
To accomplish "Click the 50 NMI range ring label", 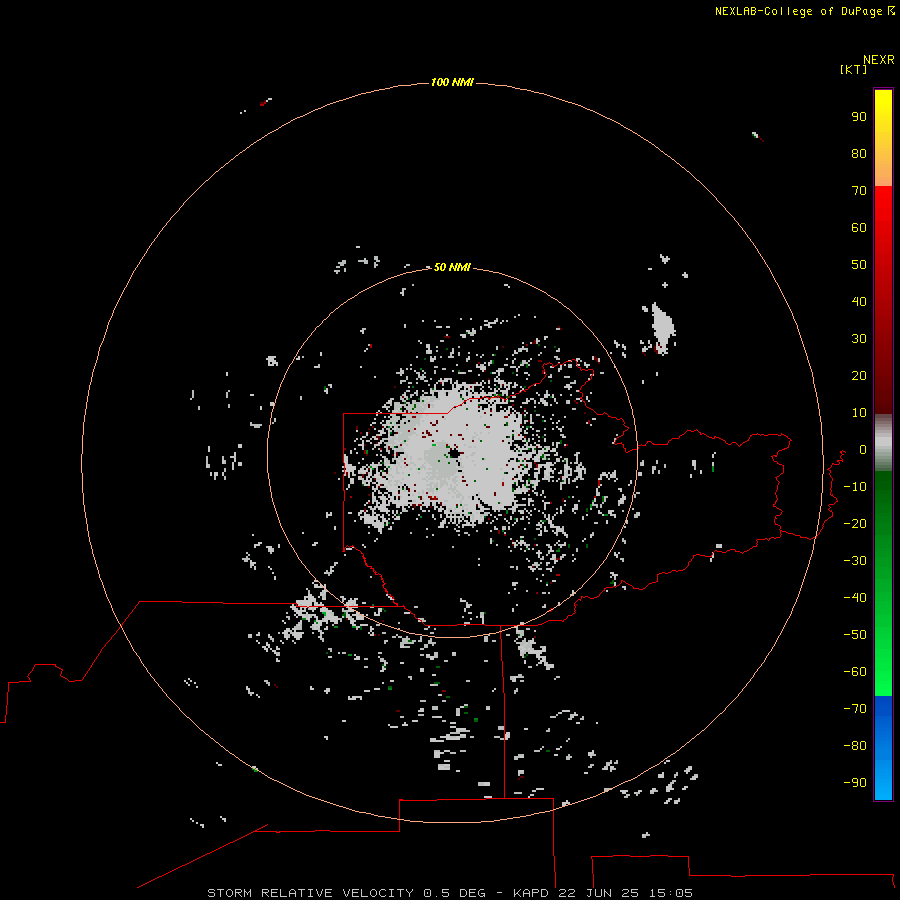I will (452, 267).
